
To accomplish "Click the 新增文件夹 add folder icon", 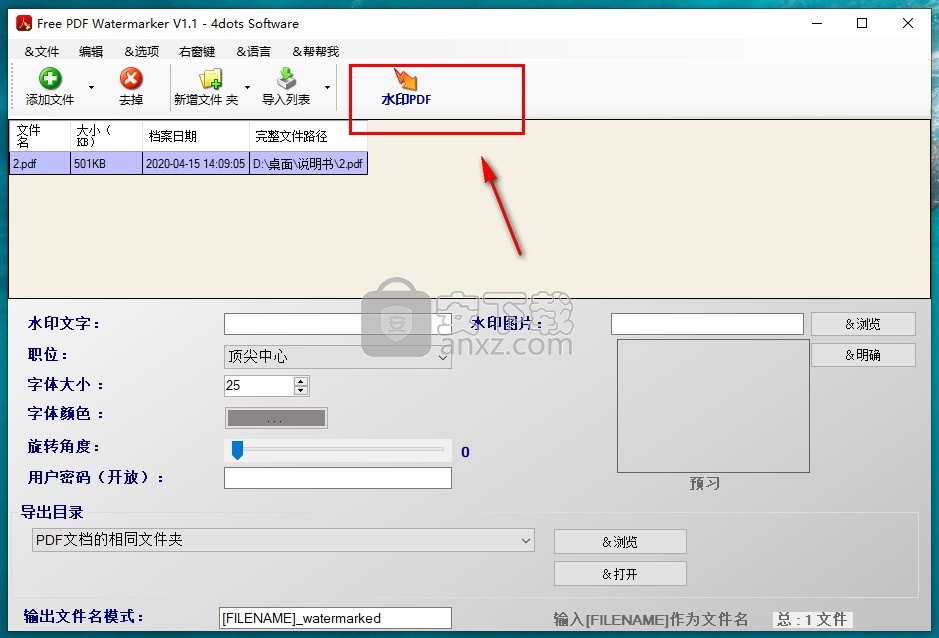I will 210,78.
